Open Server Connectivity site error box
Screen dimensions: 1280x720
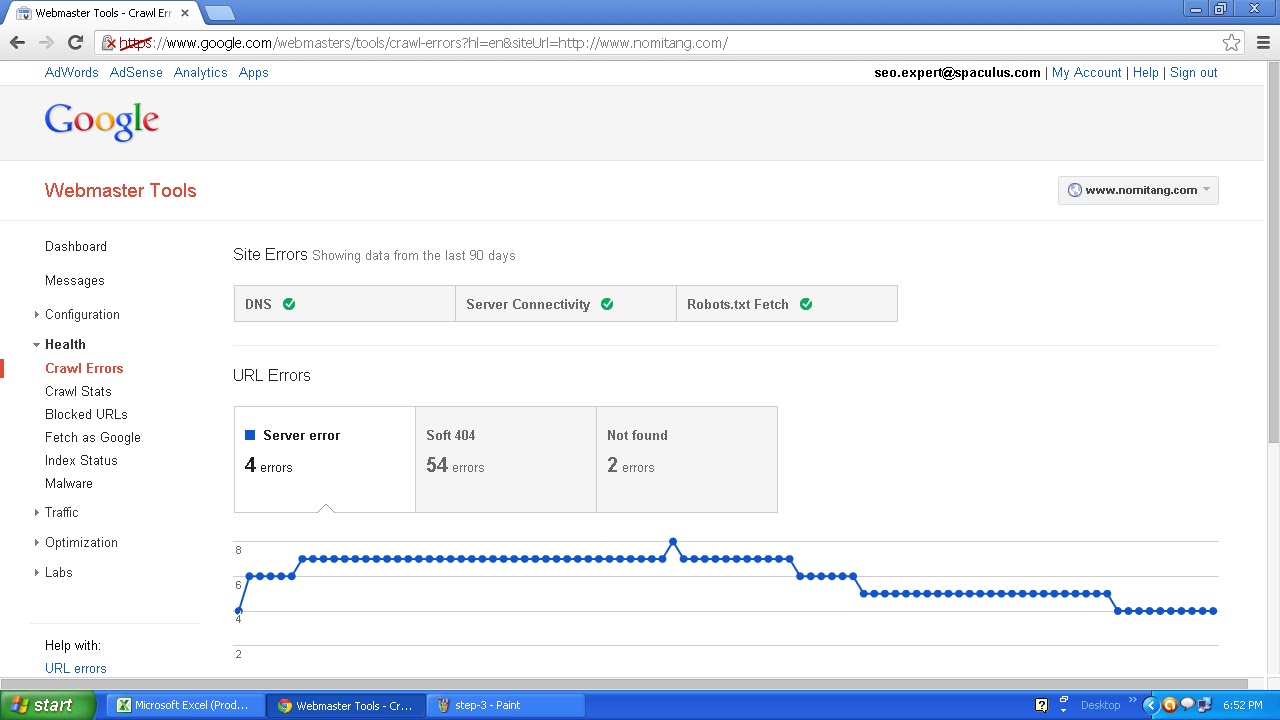(566, 304)
